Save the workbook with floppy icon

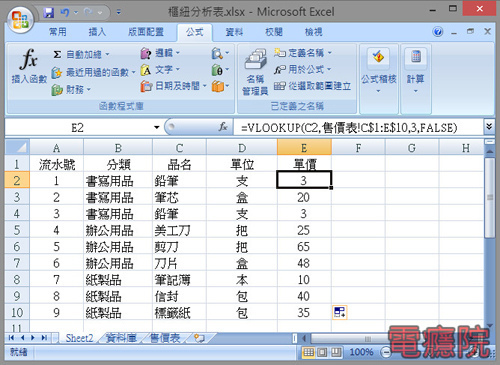[x=49, y=13]
